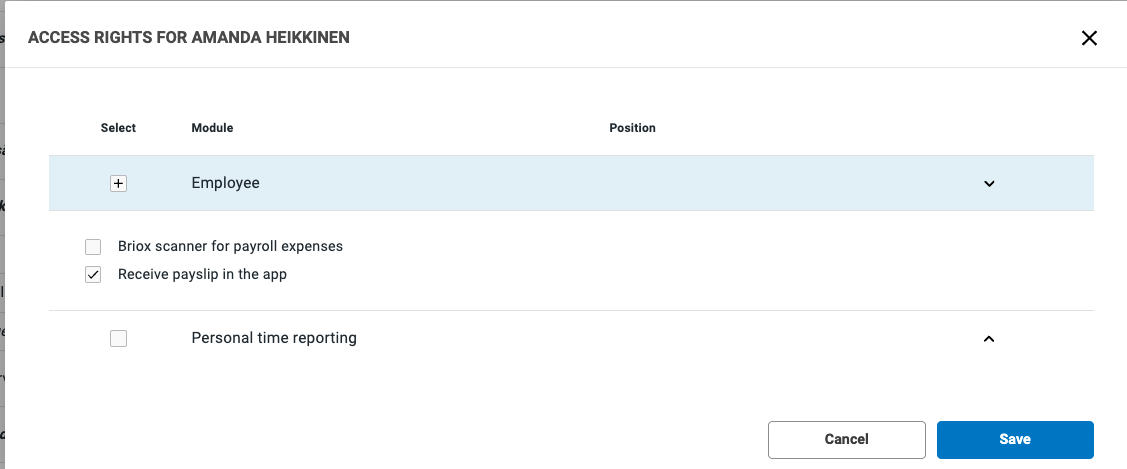The image size is (1127, 469).
Task: Click the dimmed page strip behind dialog
Action: pyautogui.click(x=2, y=250)
